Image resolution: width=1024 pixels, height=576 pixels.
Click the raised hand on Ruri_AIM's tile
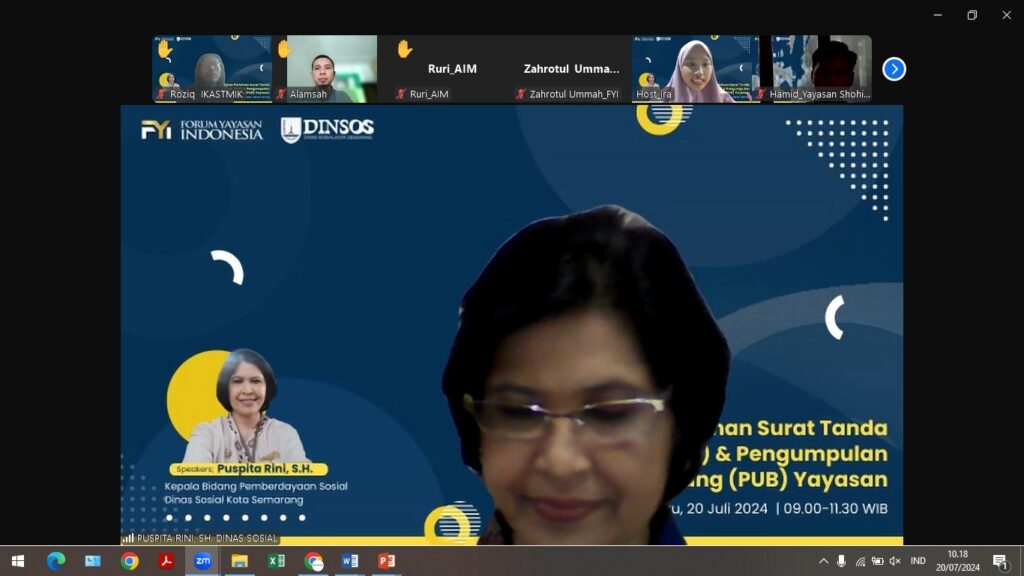(x=404, y=50)
